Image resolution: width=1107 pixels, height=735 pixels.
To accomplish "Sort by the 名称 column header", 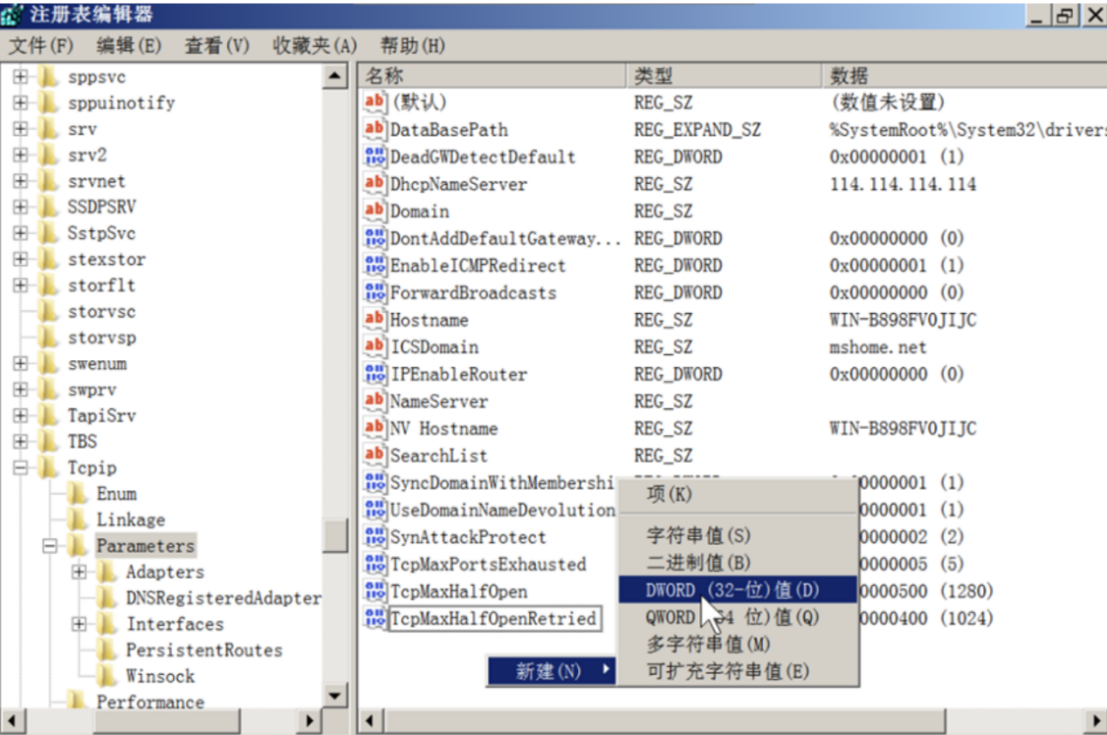I will [492, 76].
